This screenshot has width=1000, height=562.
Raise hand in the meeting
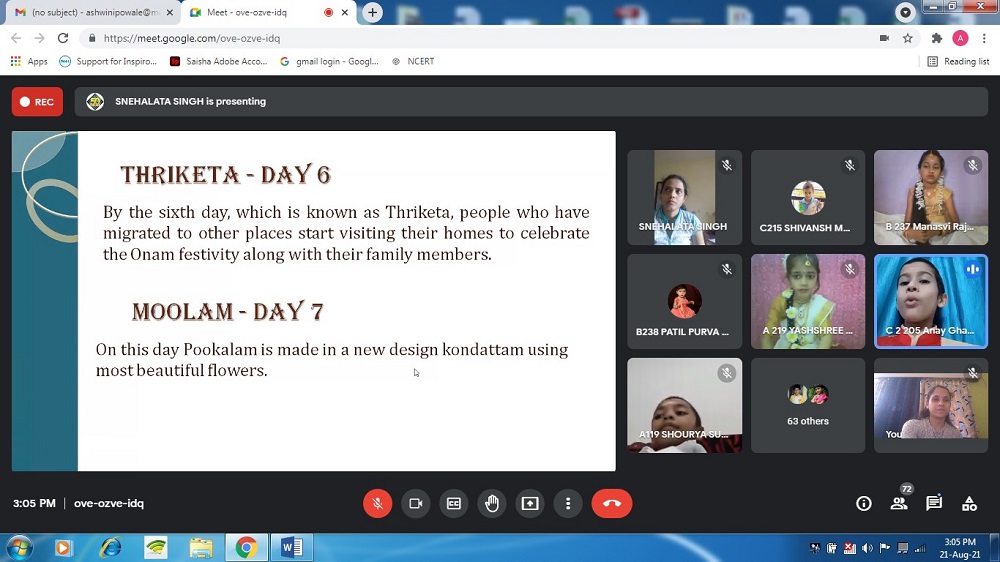492,504
